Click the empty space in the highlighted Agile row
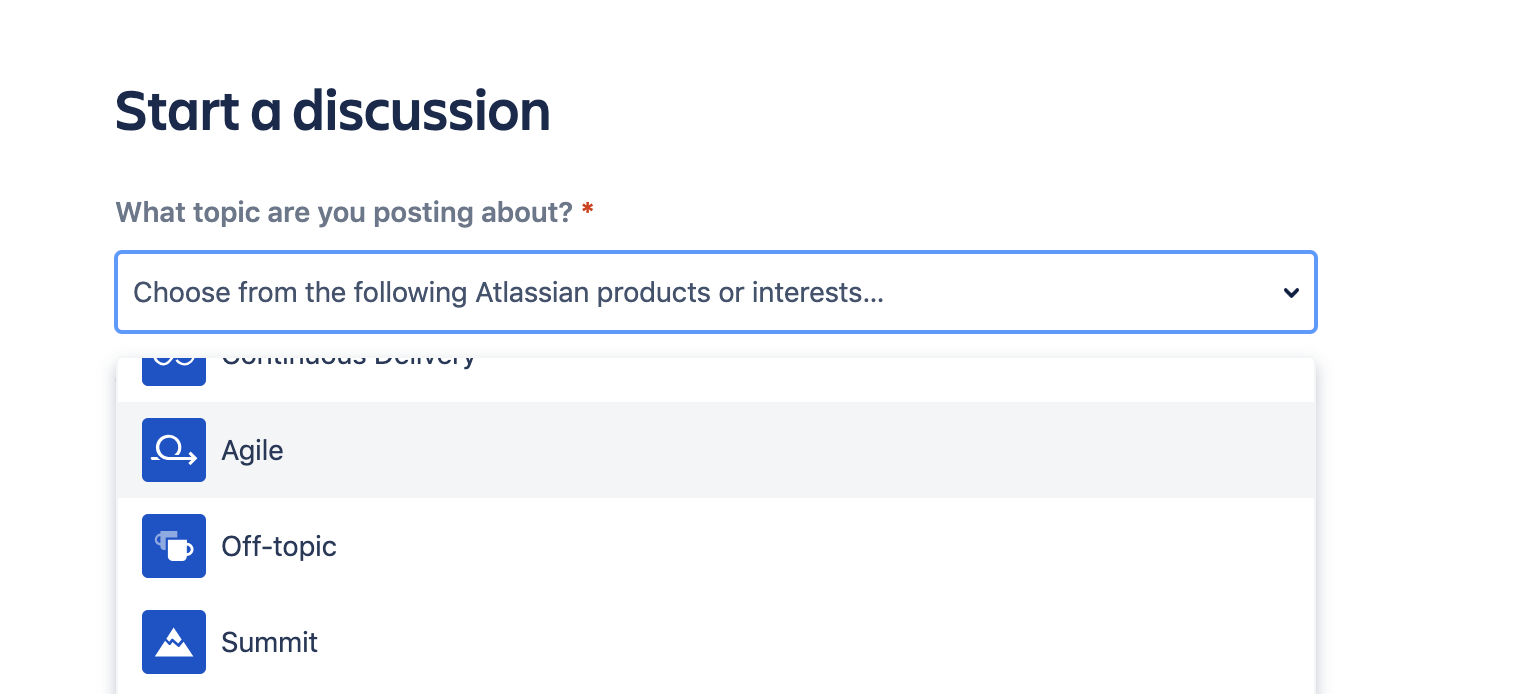1540x694 pixels. 800,450
